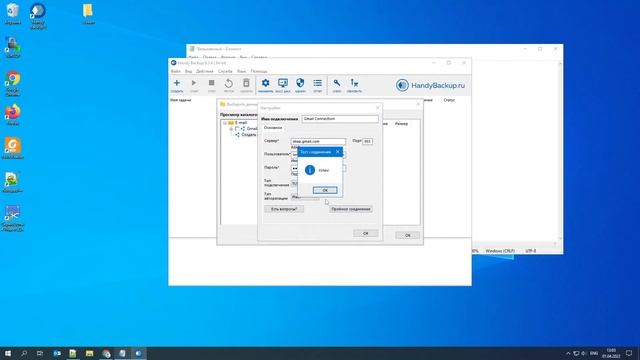Screen dimensions: 640x360
Task: Open the Файл menu in Handy Backup
Action: click(176, 71)
